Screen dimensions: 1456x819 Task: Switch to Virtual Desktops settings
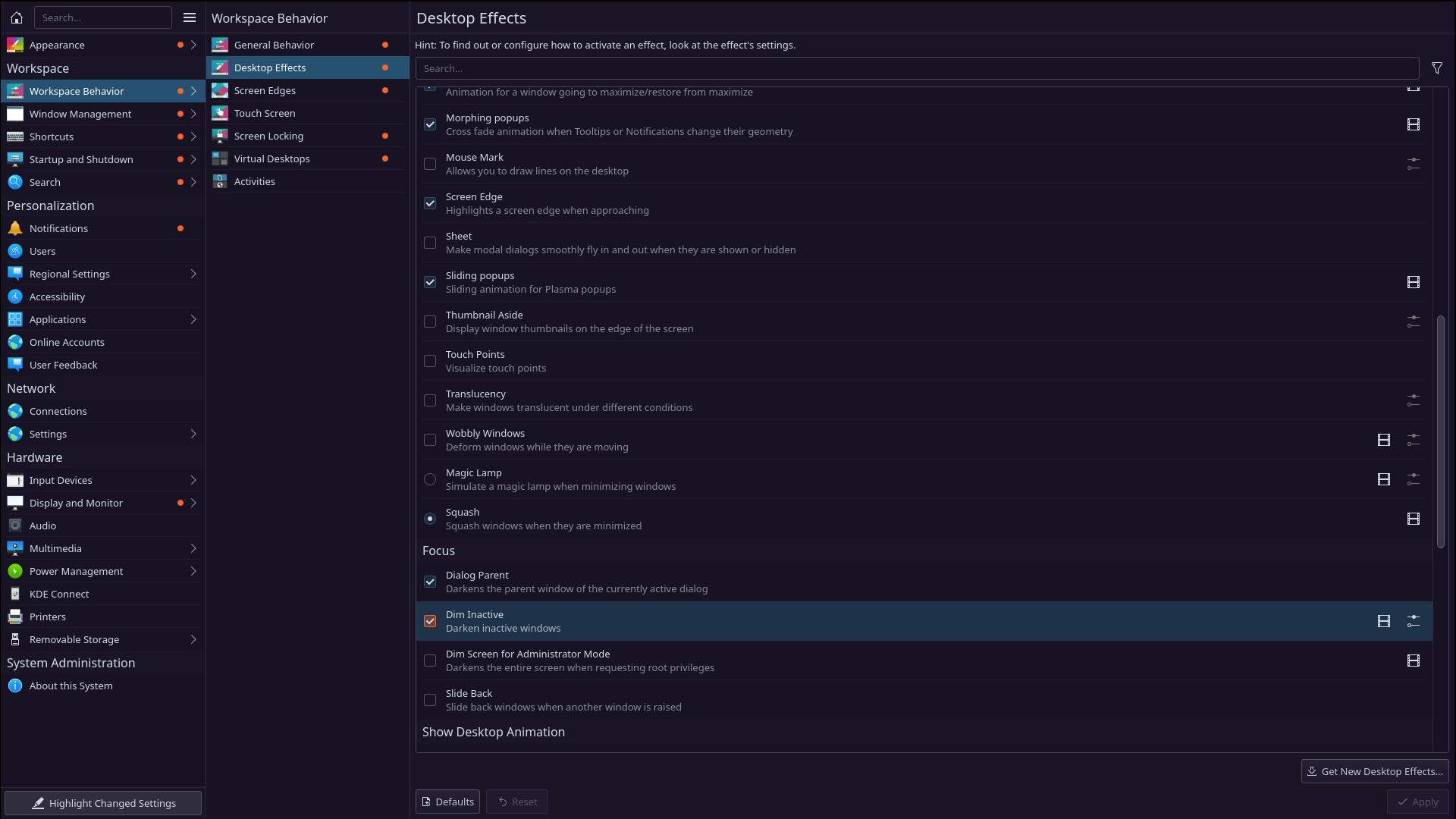pyautogui.click(x=271, y=158)
